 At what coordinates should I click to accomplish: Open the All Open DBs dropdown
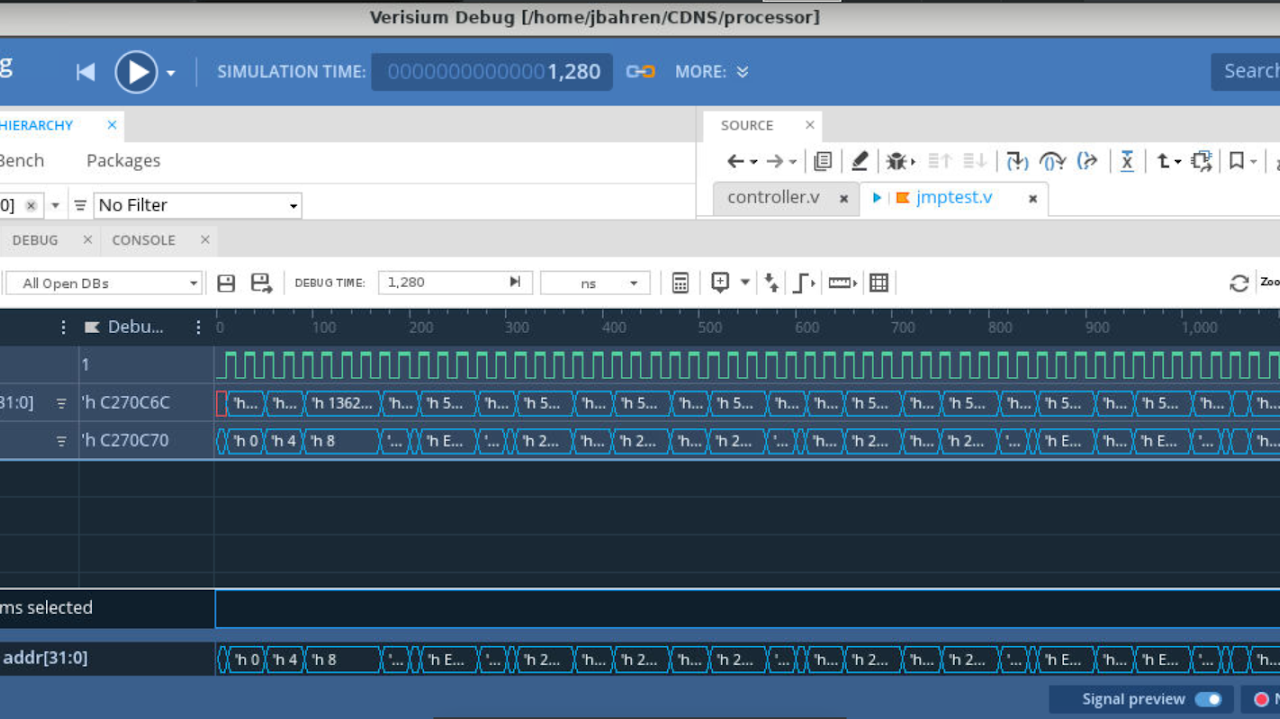[x=104, y=283]
